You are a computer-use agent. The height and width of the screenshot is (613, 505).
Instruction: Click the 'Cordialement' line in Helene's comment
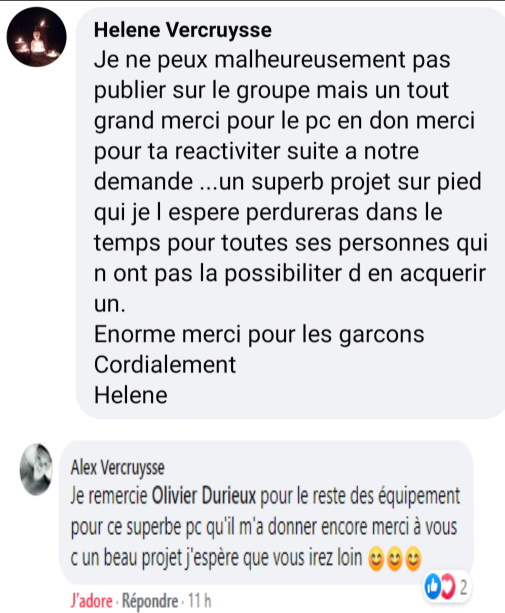pyautogui.click(x=165, y=365)
